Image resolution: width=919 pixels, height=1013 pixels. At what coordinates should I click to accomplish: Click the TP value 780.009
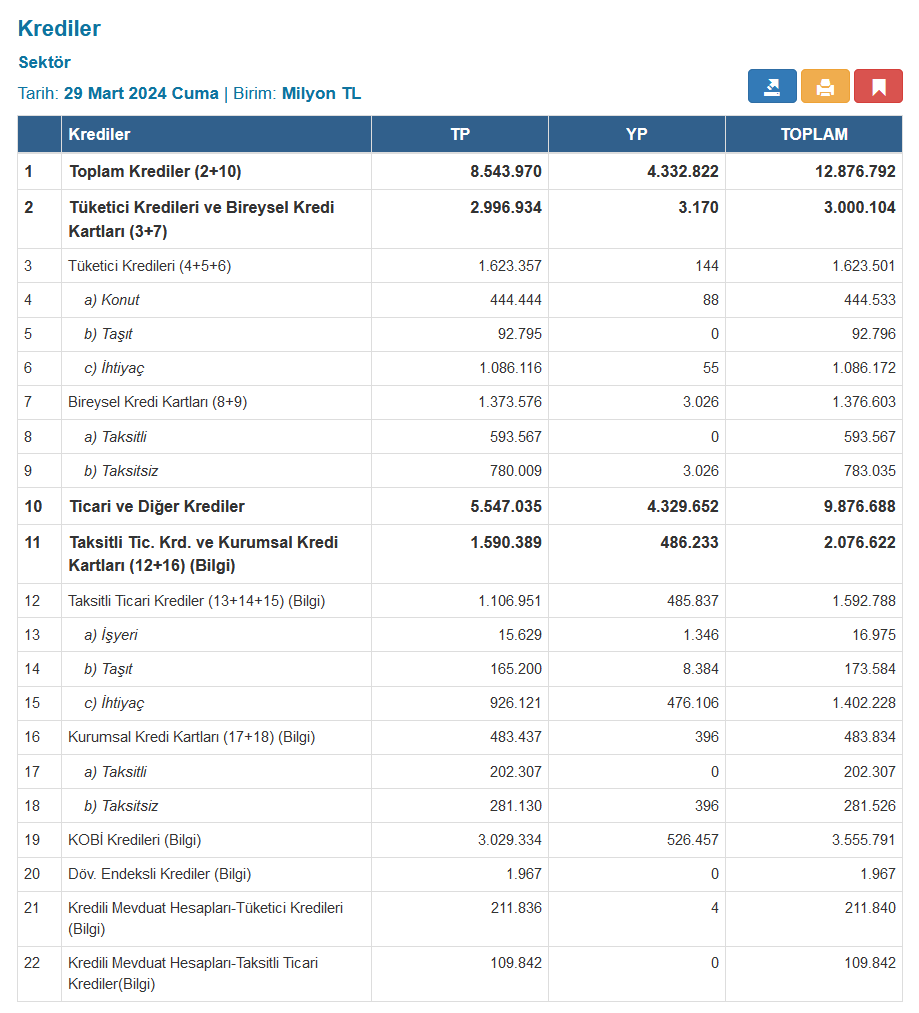pyautogui.click(x=516, y=471)
